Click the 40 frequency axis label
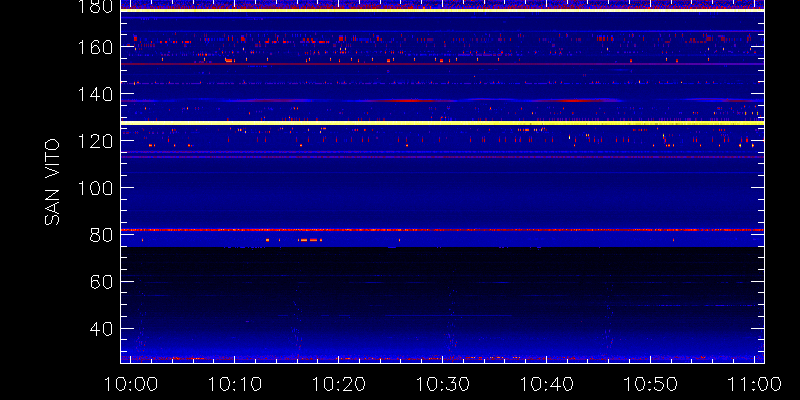This screenshot has height=400, width=800. click(101, 329)
